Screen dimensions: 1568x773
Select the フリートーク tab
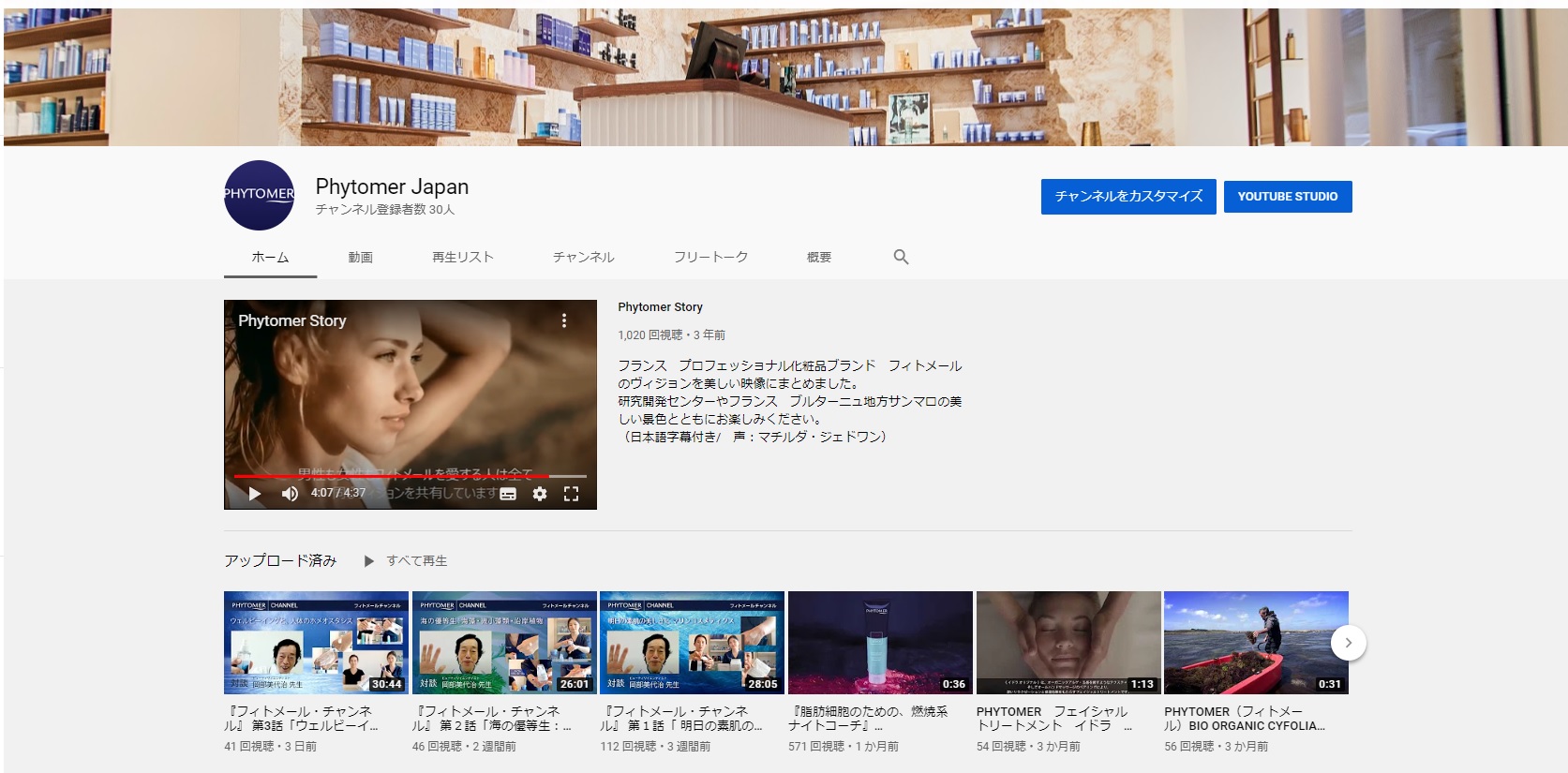[710, 257]
